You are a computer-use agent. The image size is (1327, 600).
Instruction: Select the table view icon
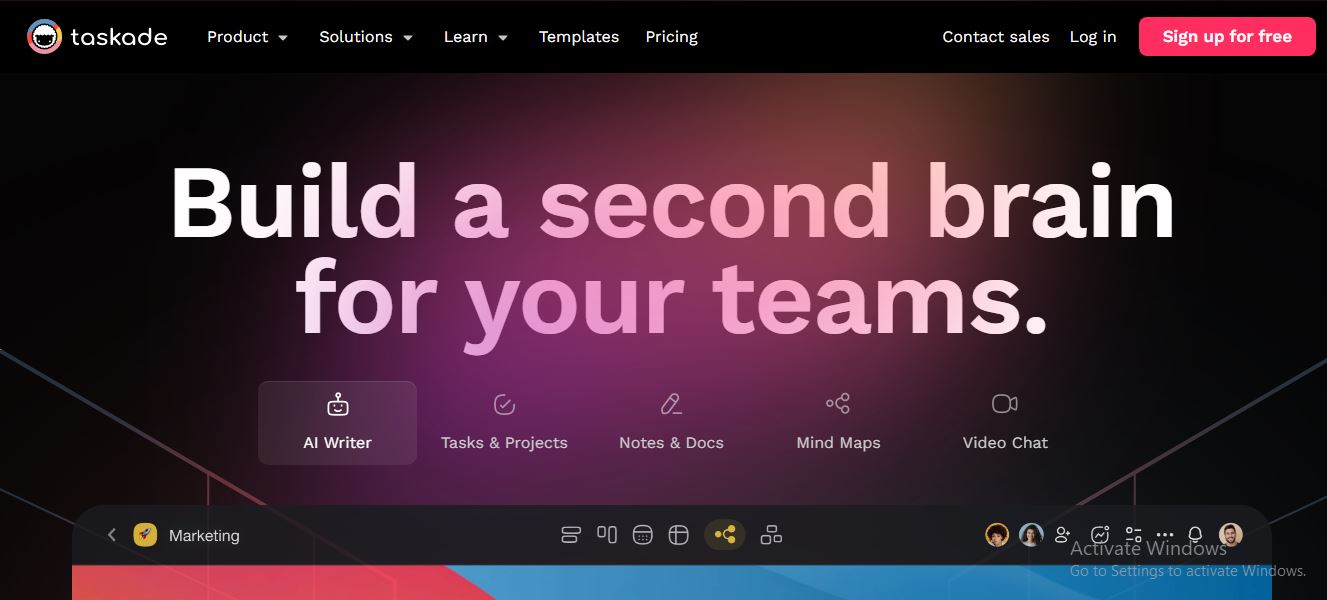click(x=679, y=535)
